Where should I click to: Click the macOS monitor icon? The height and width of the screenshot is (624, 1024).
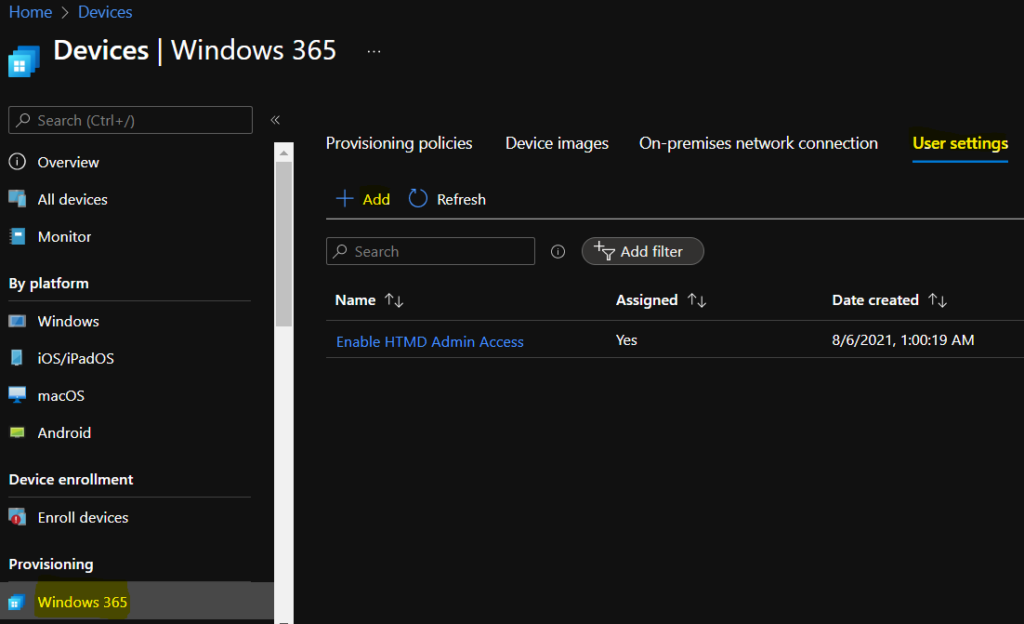click(17, 395)
